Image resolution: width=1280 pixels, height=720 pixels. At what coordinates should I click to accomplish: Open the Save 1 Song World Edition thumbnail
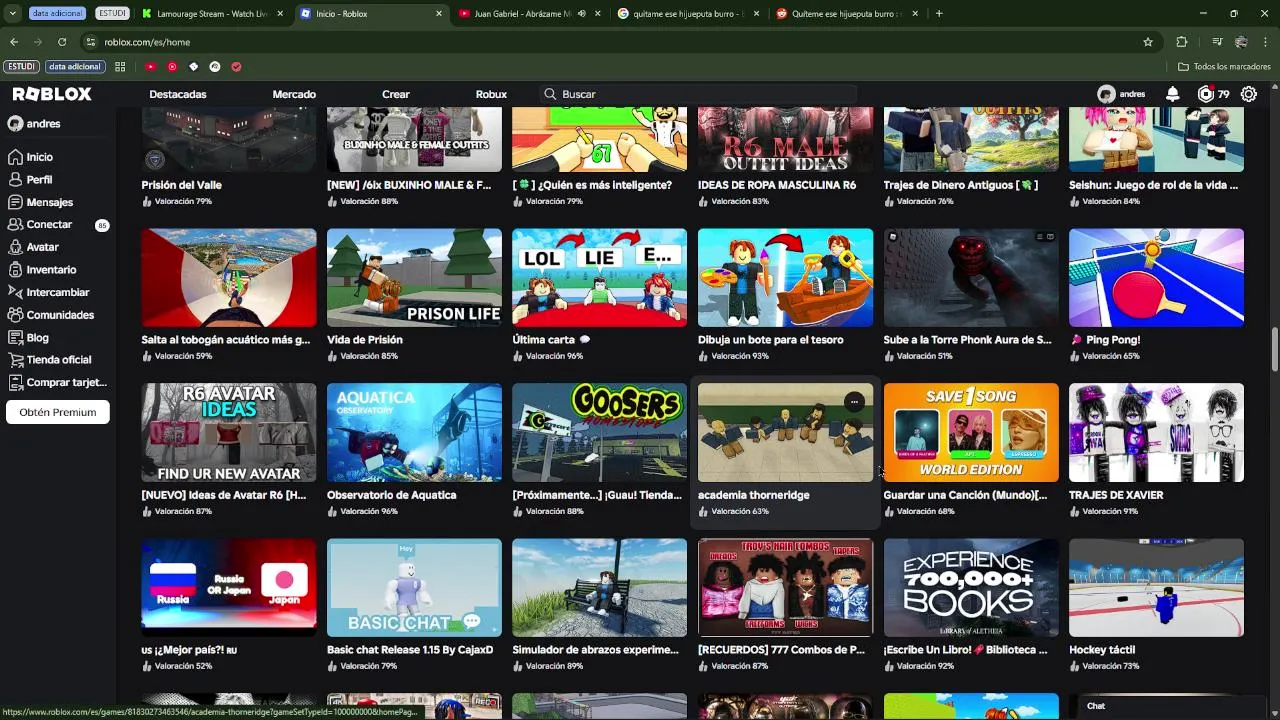coord(971,433)
